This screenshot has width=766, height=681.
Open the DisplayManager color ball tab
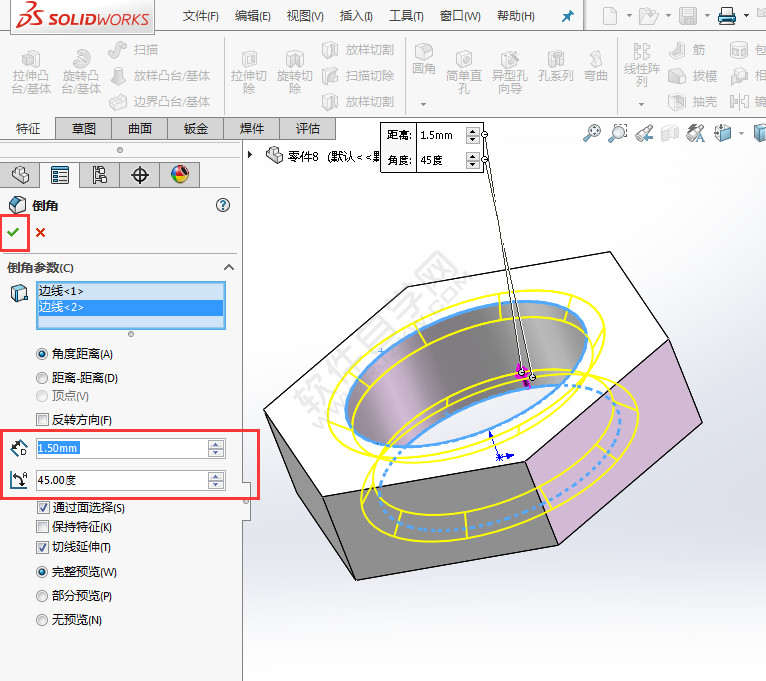click(x=180, y=175)
